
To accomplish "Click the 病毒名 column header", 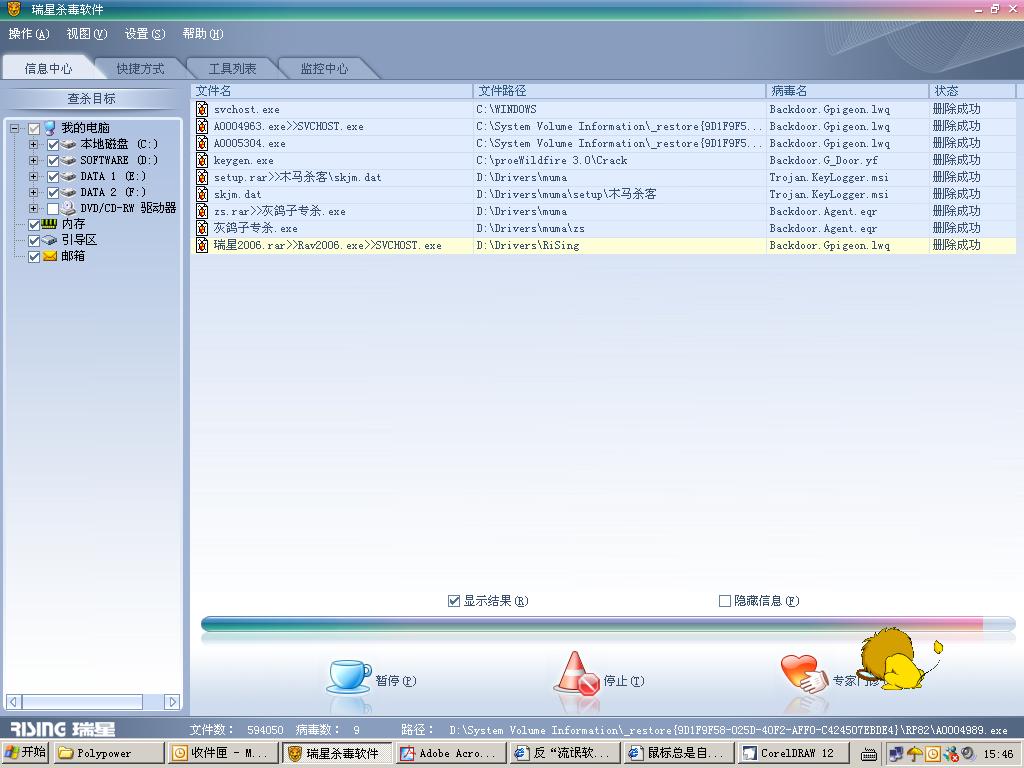I will coord(846,91).
